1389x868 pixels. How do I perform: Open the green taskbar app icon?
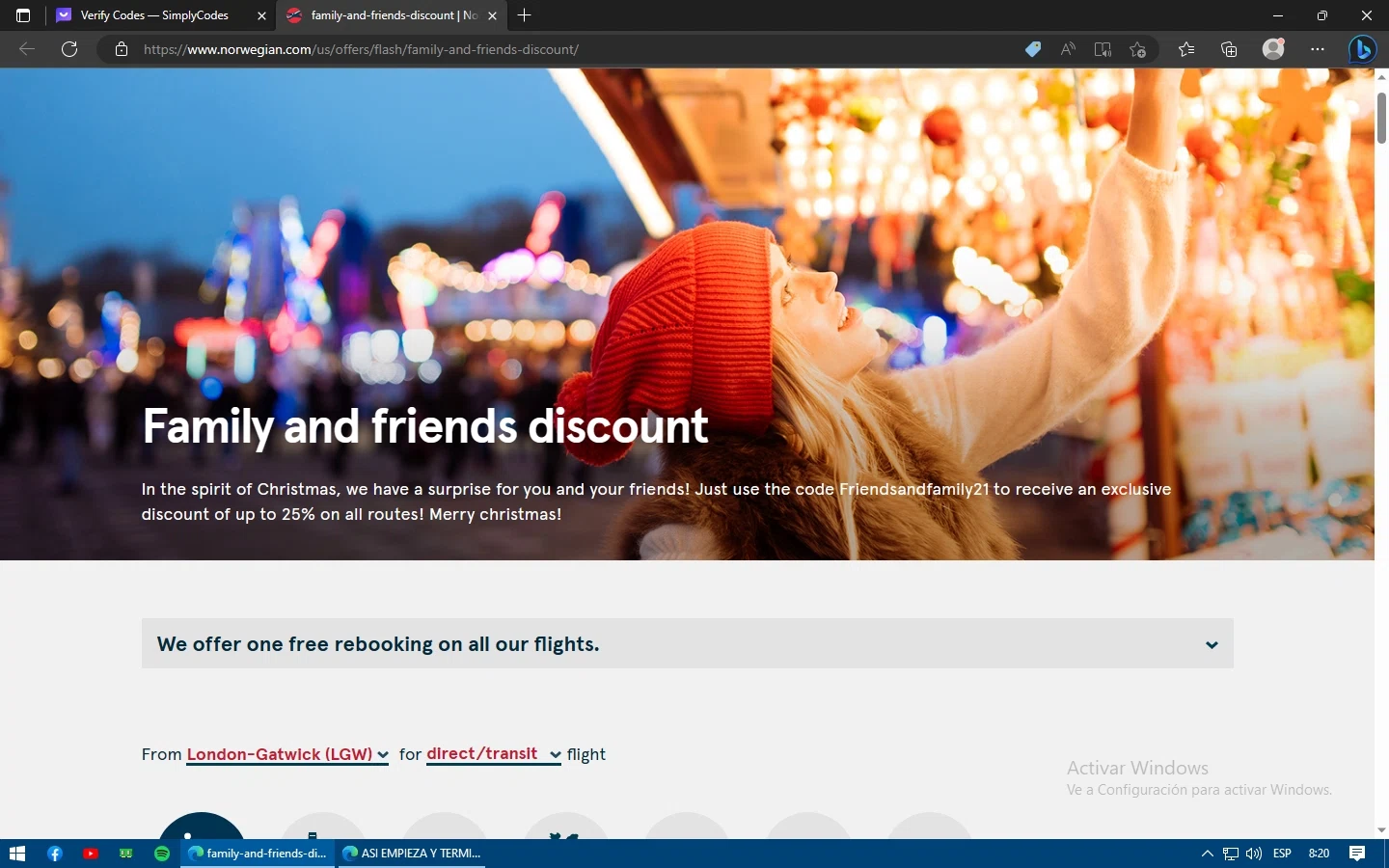coord(126,854)
